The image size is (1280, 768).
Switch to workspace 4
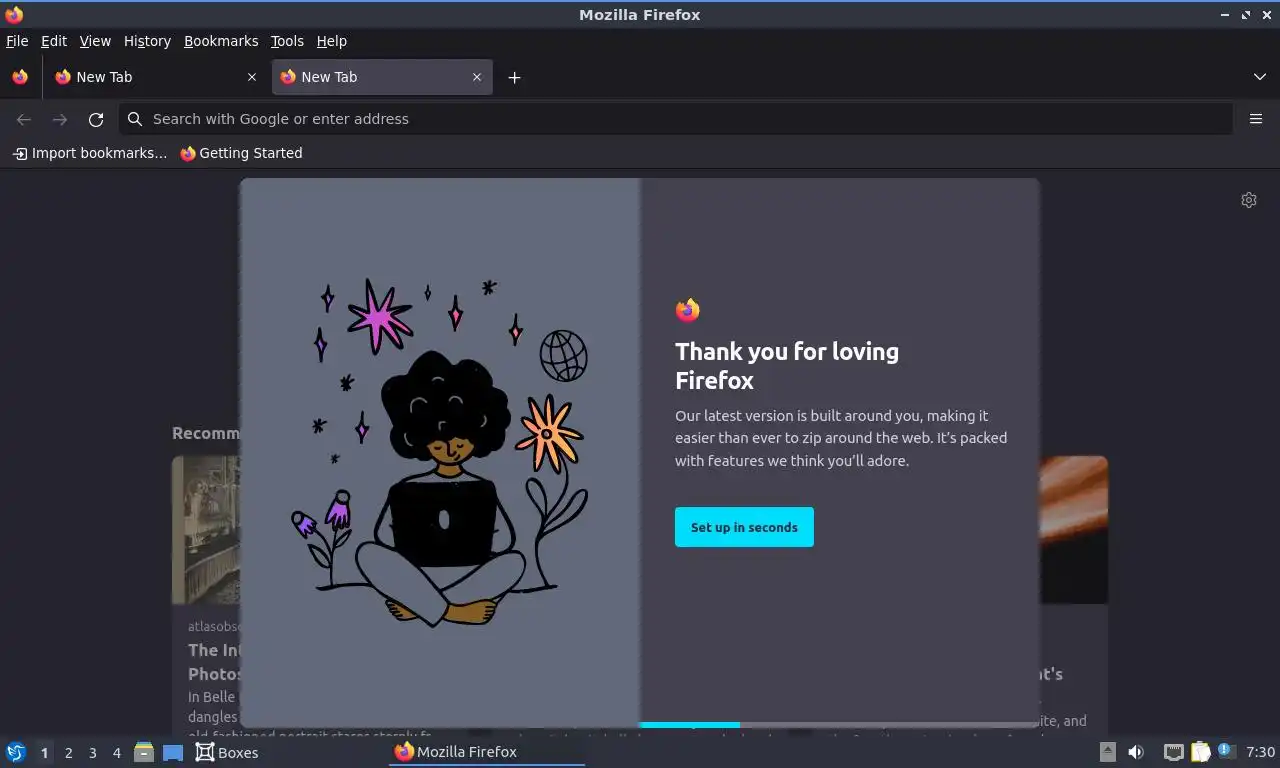116,753
